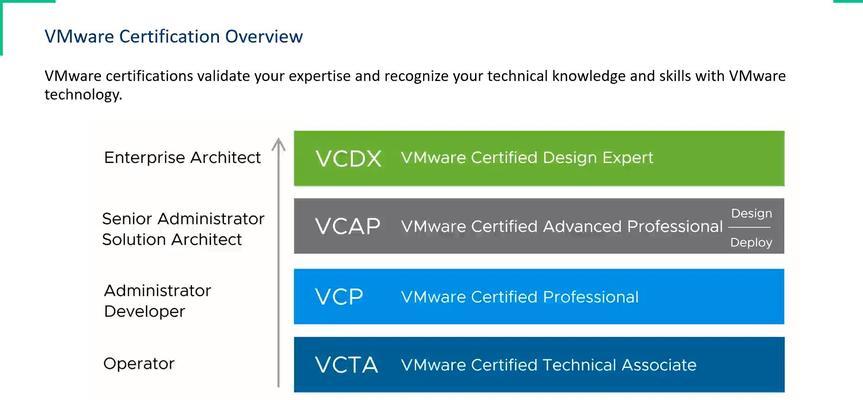Click the upward progression arrow

278,262
